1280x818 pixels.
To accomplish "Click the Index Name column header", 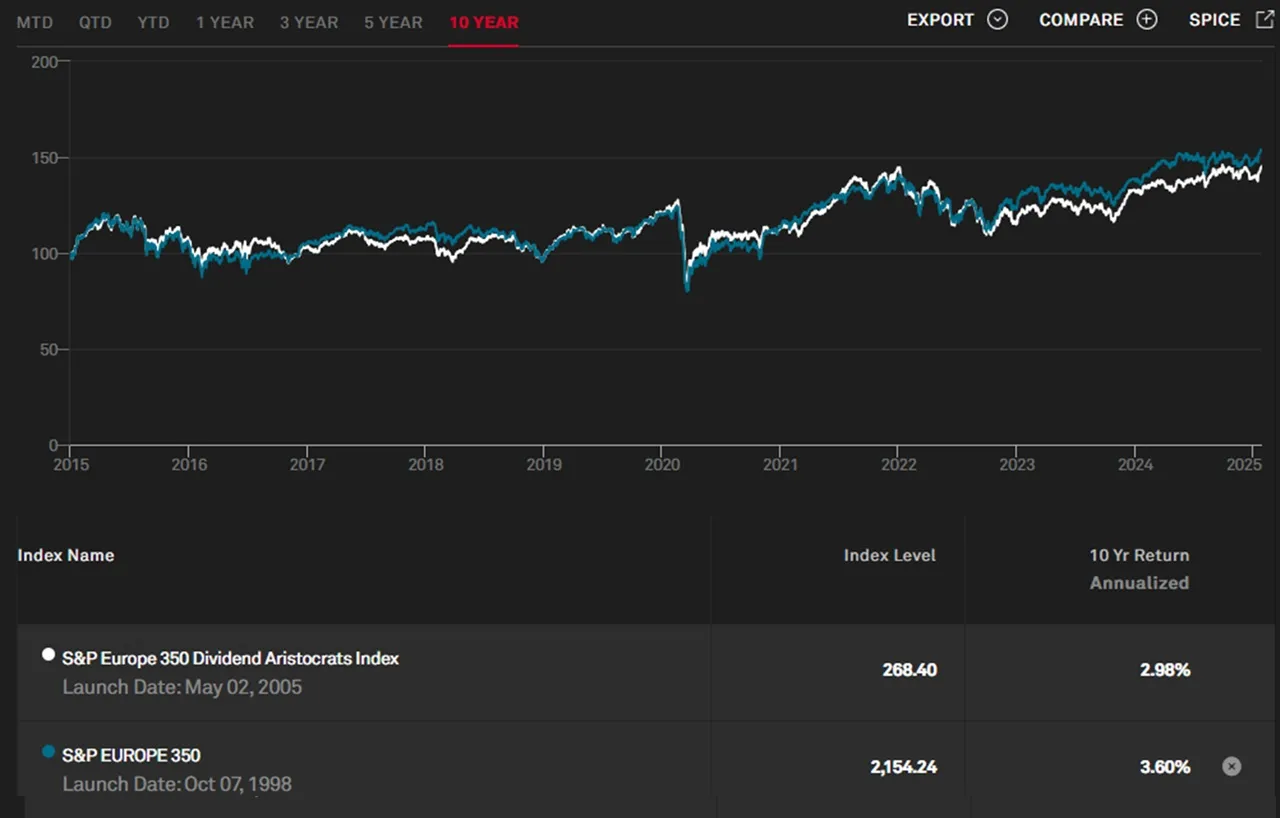I will tap(66, 555).
